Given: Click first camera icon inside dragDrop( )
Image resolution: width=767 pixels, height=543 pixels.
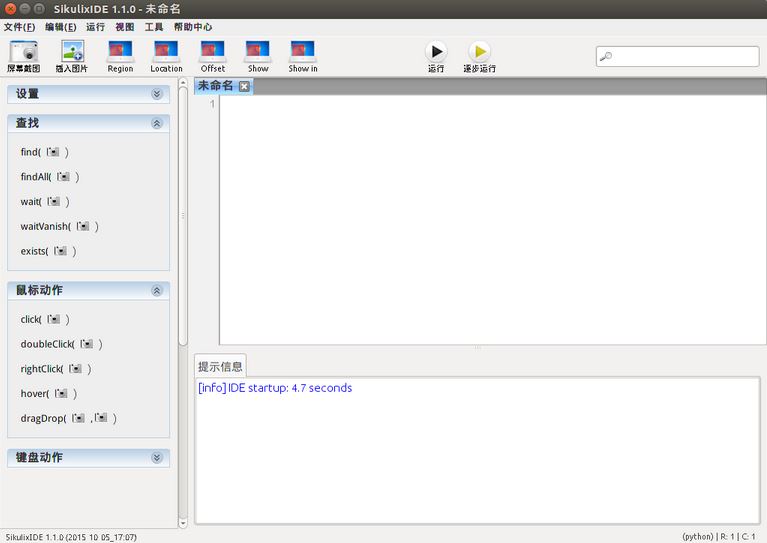Looking at the screenshot, I should [x=78, y=418].
